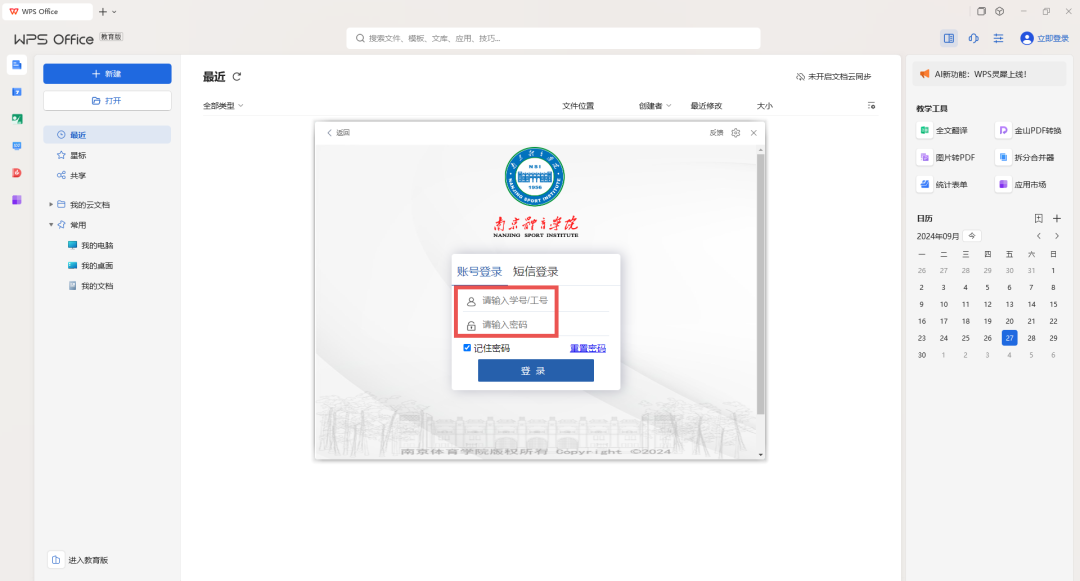
Task: Click the red icon in left rail
Action: point(17,173)
